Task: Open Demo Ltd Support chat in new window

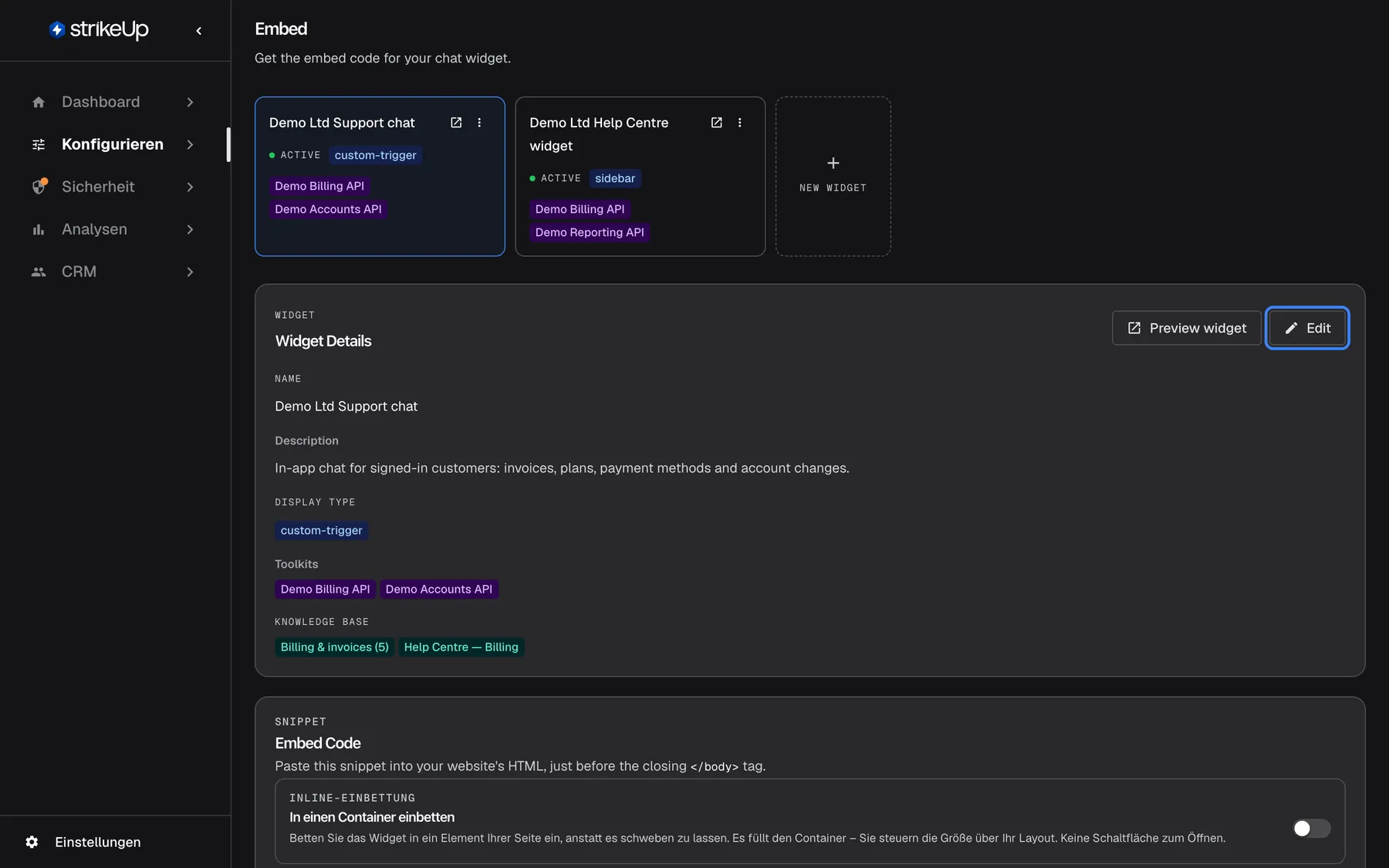Action: (x=456, y=123)
